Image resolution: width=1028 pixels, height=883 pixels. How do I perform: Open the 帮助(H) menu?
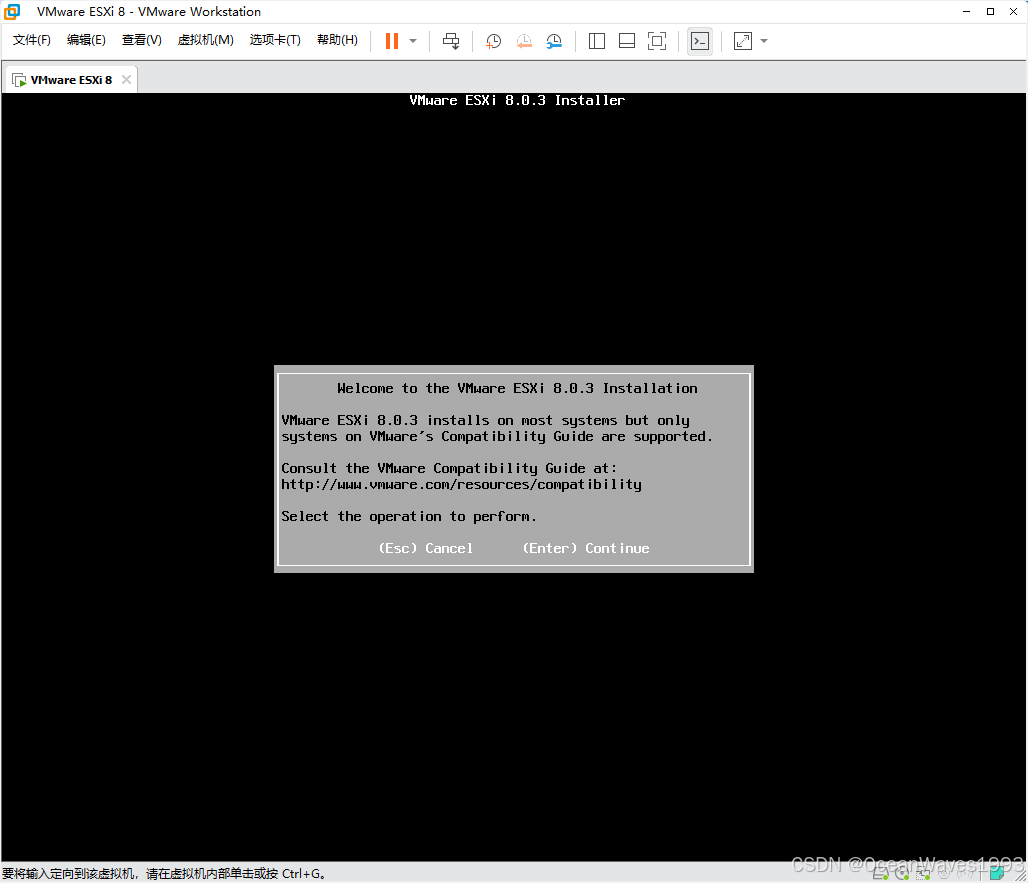click(337, 40)
